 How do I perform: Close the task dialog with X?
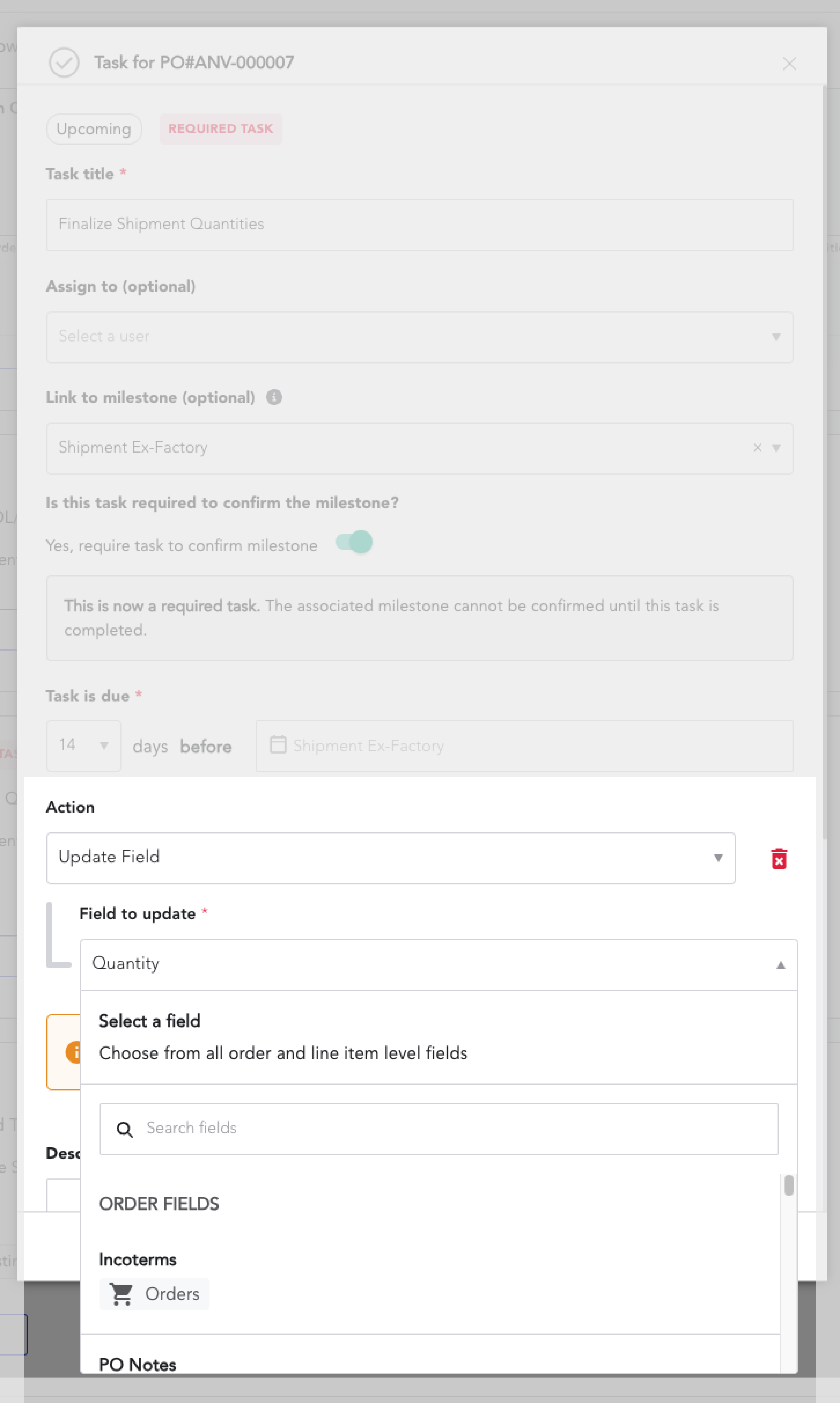pyautogui.click(x=789, y=63)
